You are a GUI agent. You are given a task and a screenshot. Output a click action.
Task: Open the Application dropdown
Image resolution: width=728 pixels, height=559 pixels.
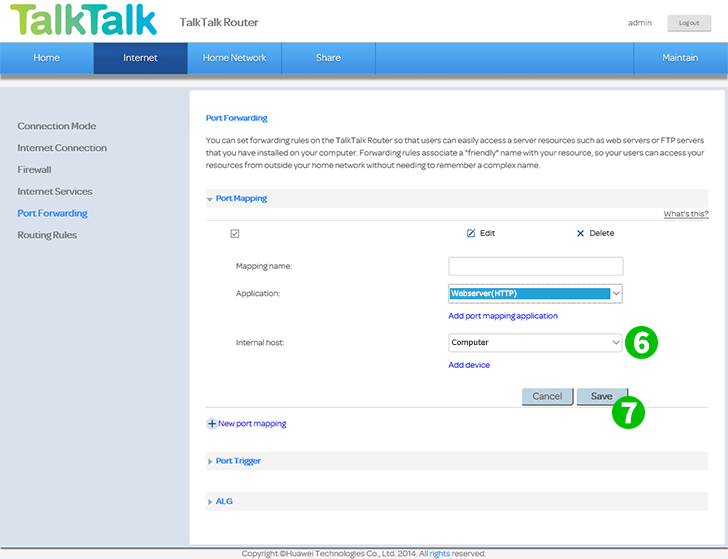(x=535, y=293)
